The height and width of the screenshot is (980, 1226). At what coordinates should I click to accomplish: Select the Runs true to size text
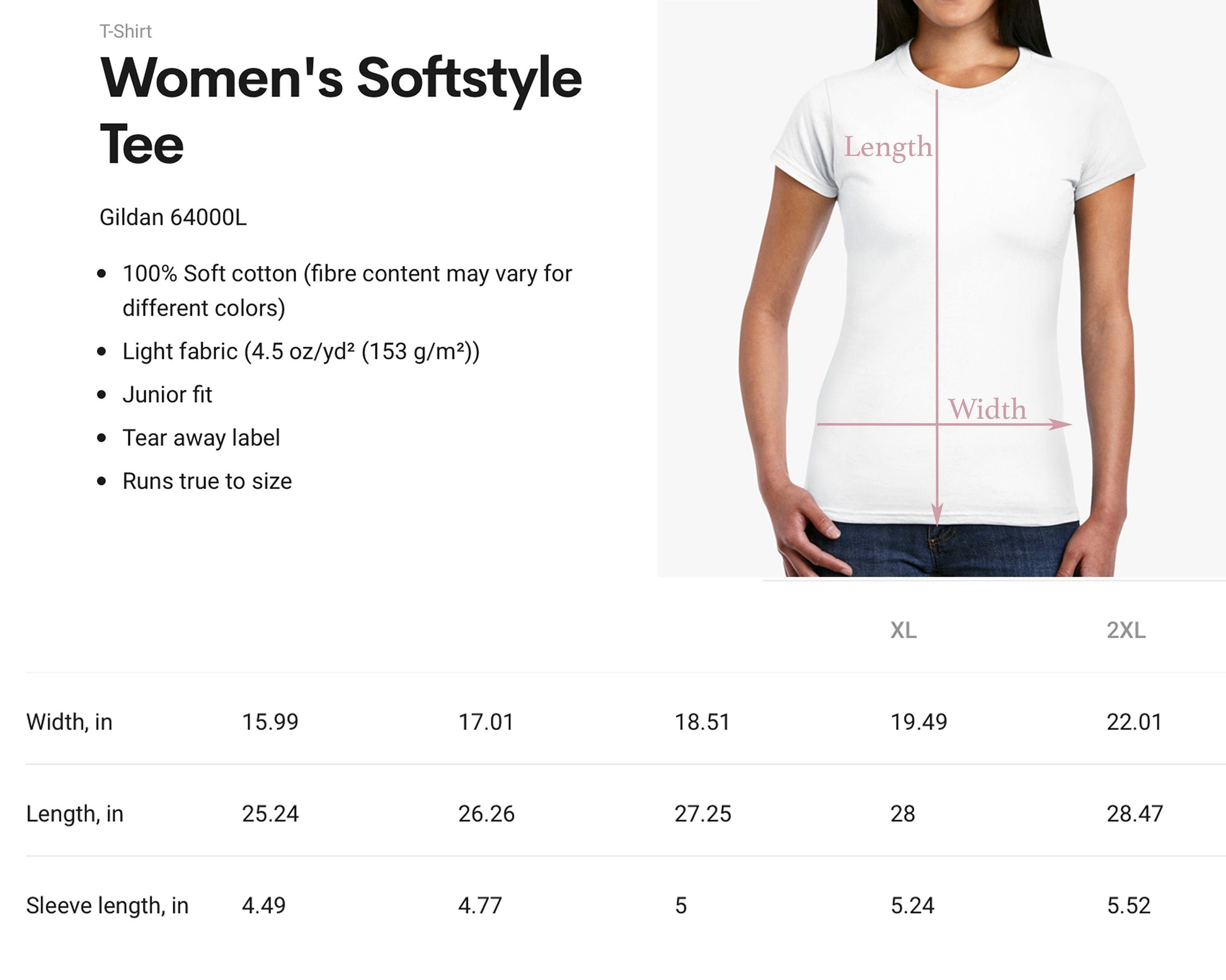(x=207, y=481)
